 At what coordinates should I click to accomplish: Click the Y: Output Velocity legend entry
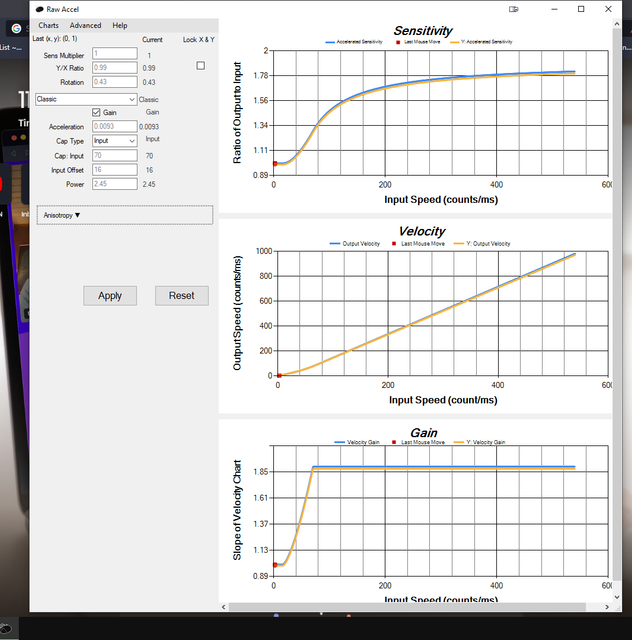click(482, 244)
